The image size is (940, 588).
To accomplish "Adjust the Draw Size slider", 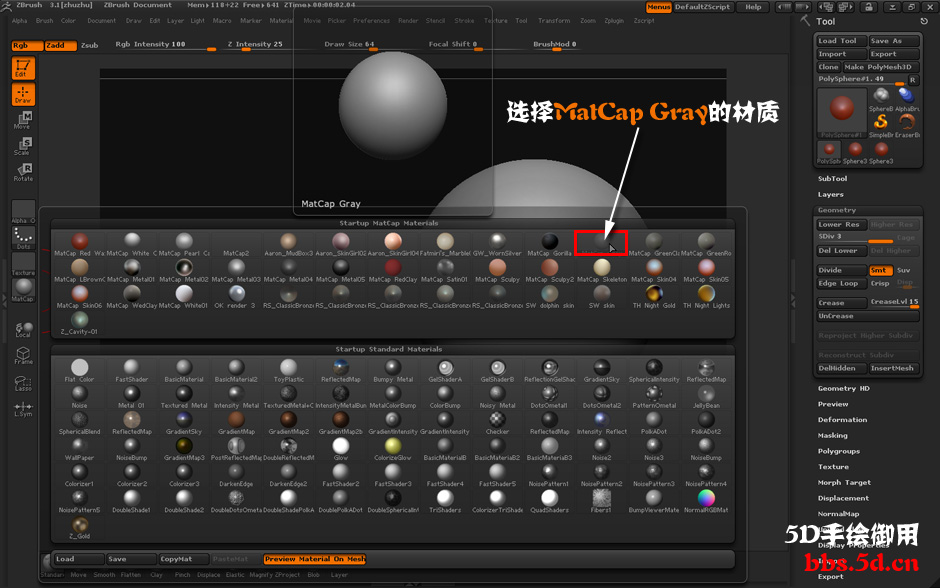I will coord(350,45).
